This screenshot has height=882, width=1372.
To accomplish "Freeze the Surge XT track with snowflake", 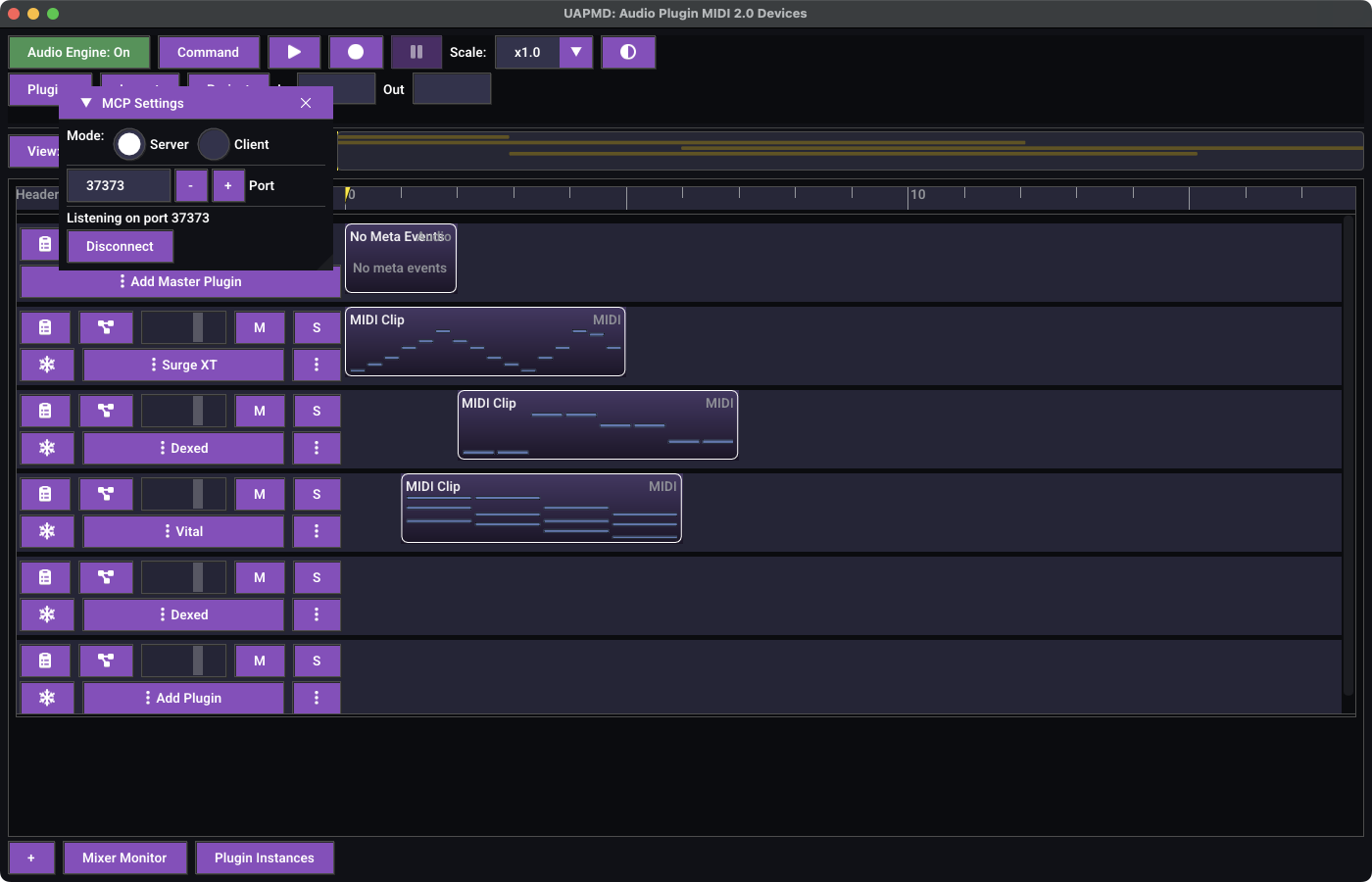I will tap(47, 365).
